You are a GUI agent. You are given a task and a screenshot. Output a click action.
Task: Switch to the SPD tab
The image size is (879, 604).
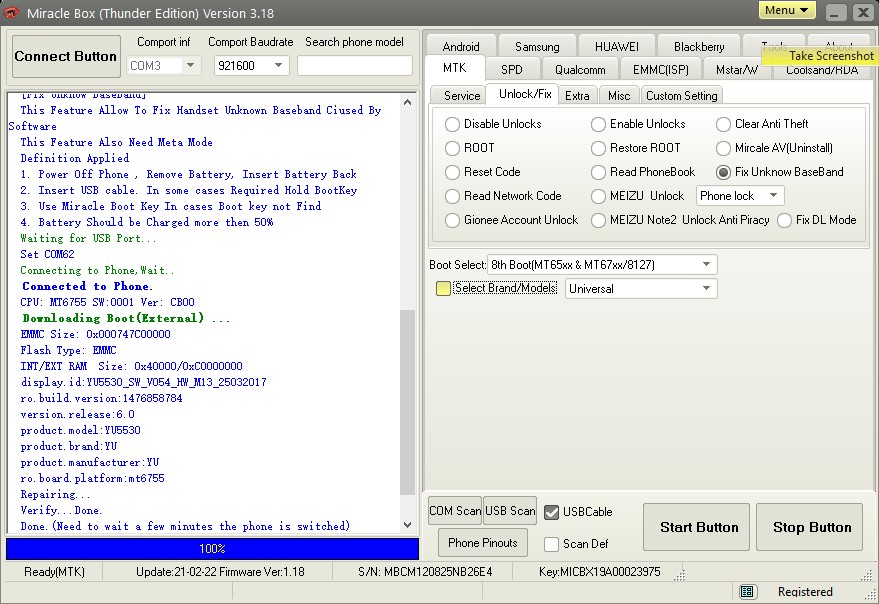(512, 70)
